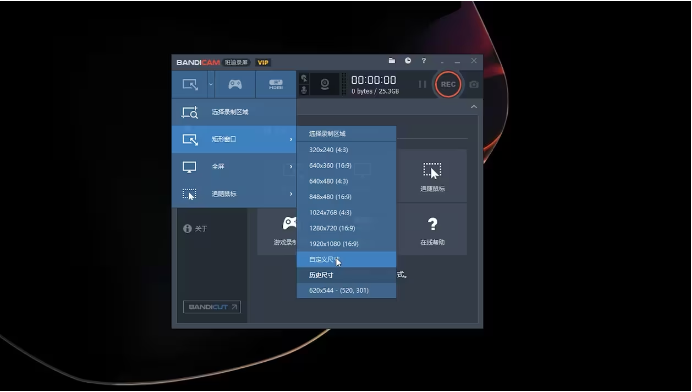Open the BANDICUT link button
This screenshot has width=692, height=392.
[x=212, y=307]
